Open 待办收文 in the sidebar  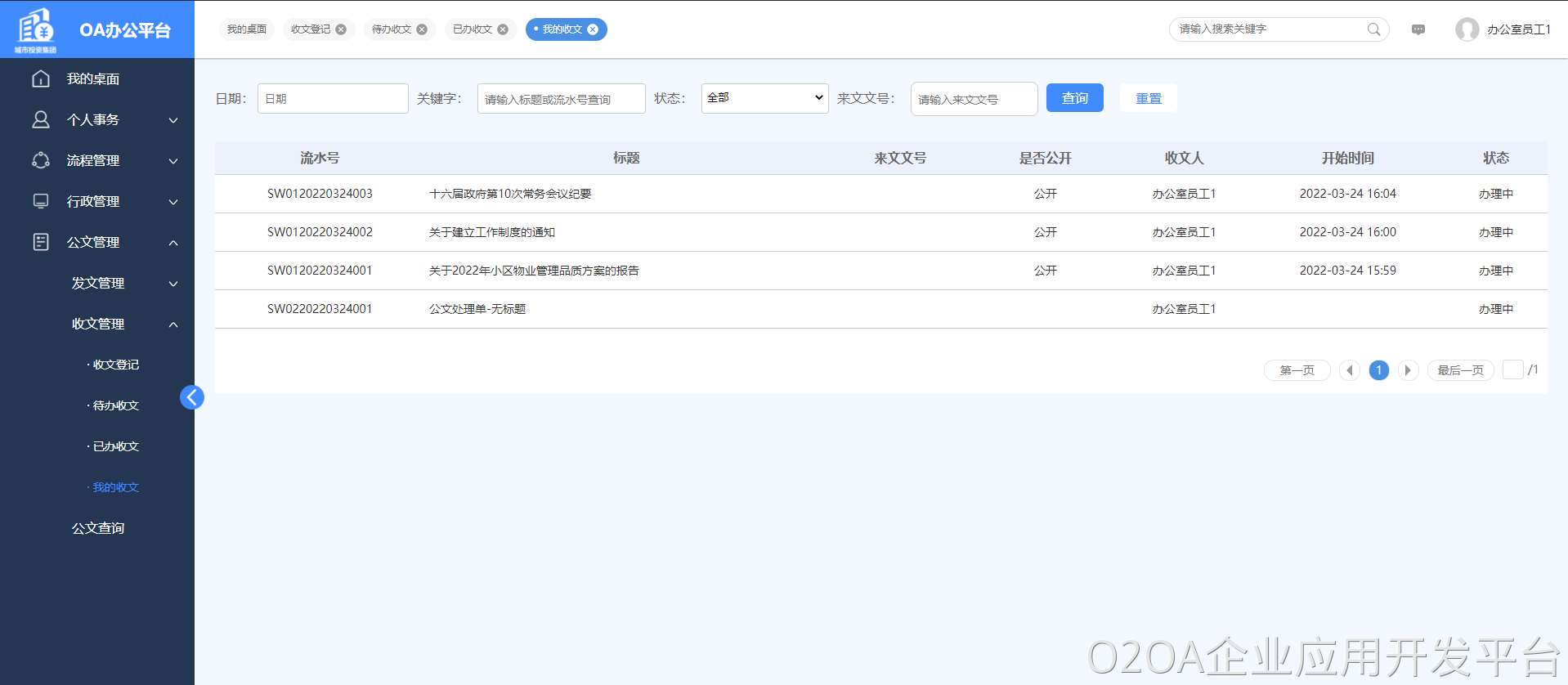tap(115, 405)
